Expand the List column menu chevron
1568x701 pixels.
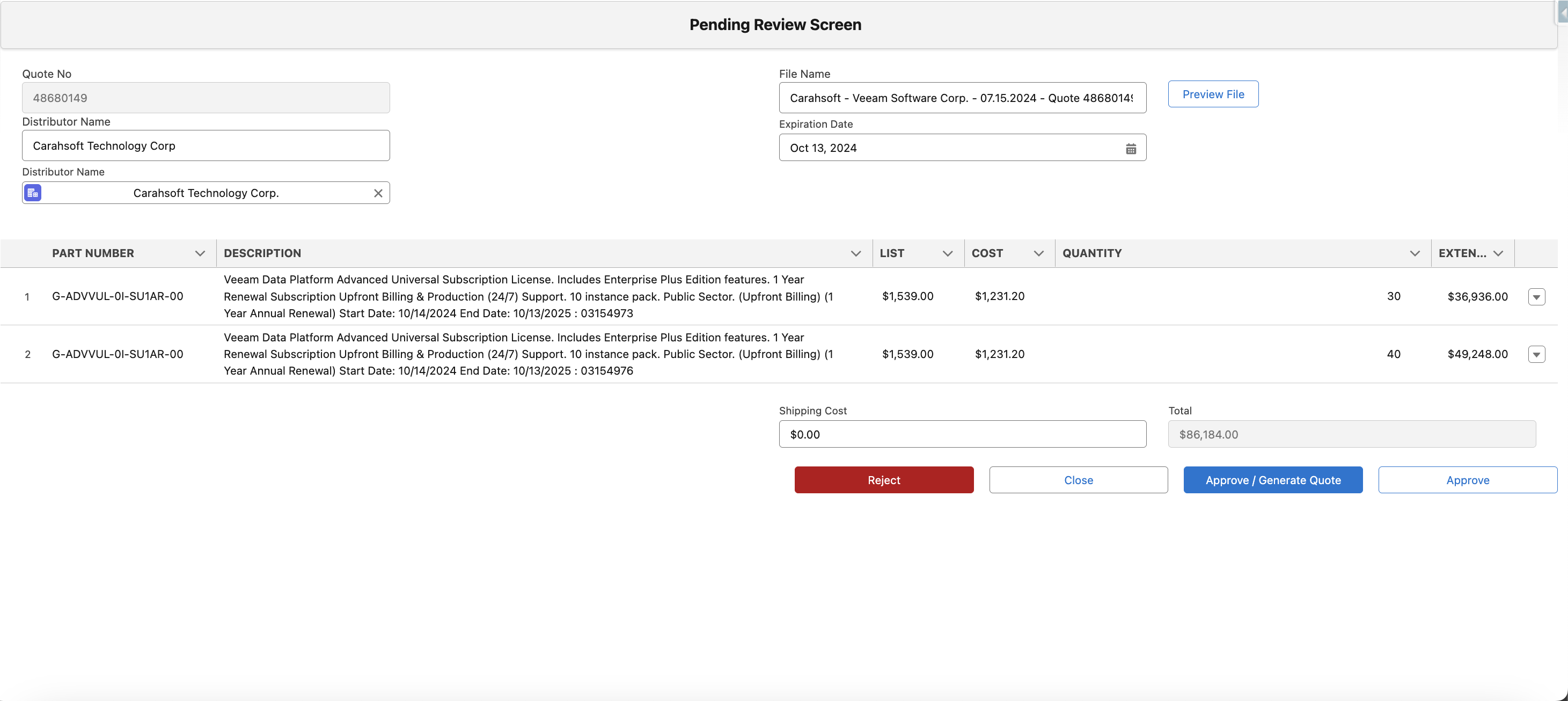(x=947, y=253)
